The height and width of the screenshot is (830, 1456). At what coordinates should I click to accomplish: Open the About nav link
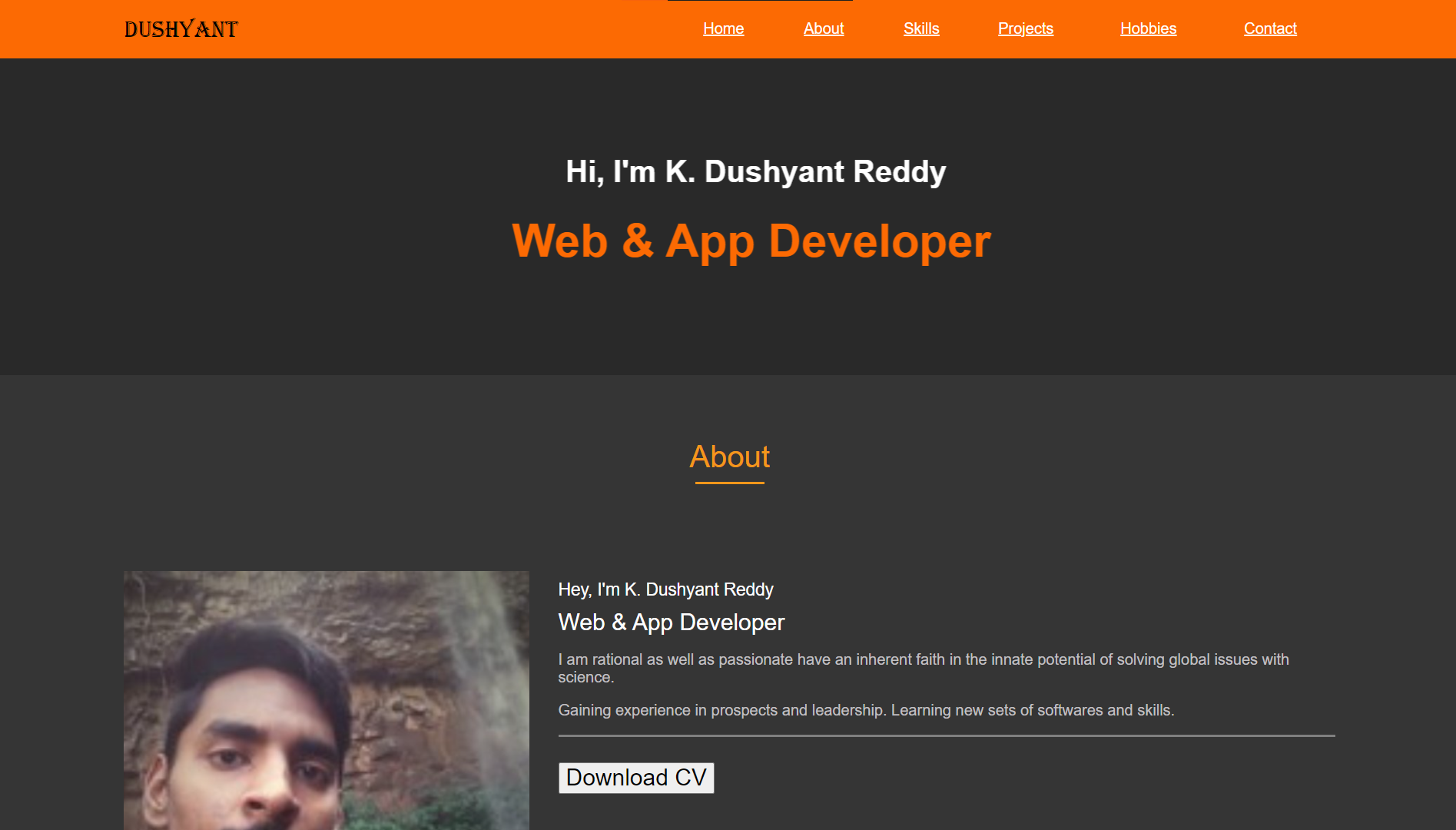(x=824, y=28)
